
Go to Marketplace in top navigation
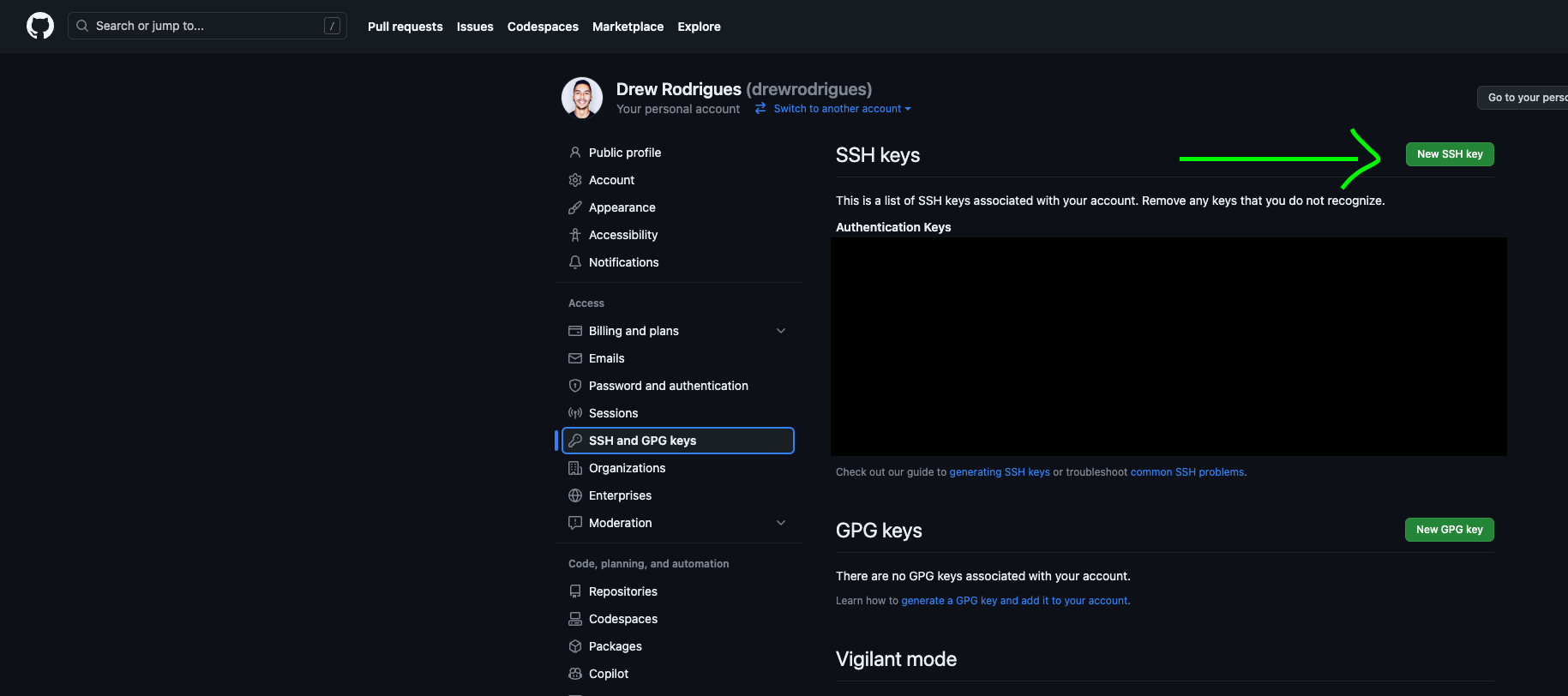click(x=628, y=27)
